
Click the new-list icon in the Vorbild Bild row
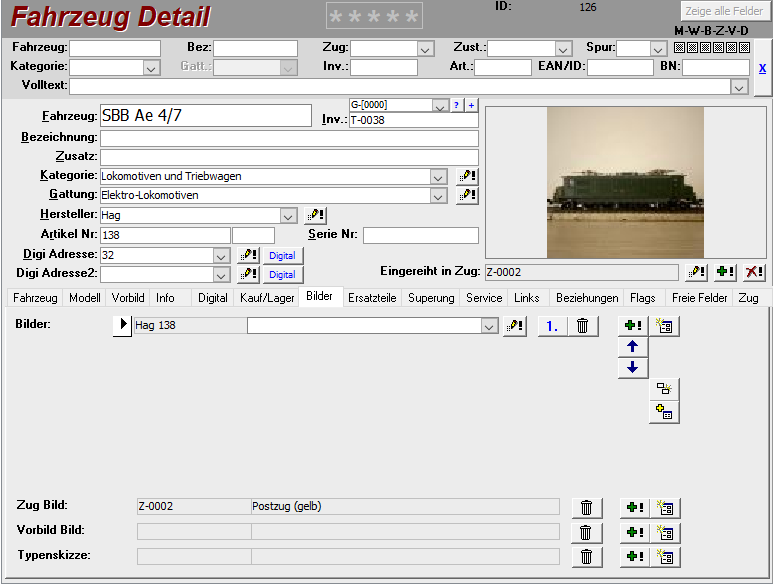(x=666, y=533)
